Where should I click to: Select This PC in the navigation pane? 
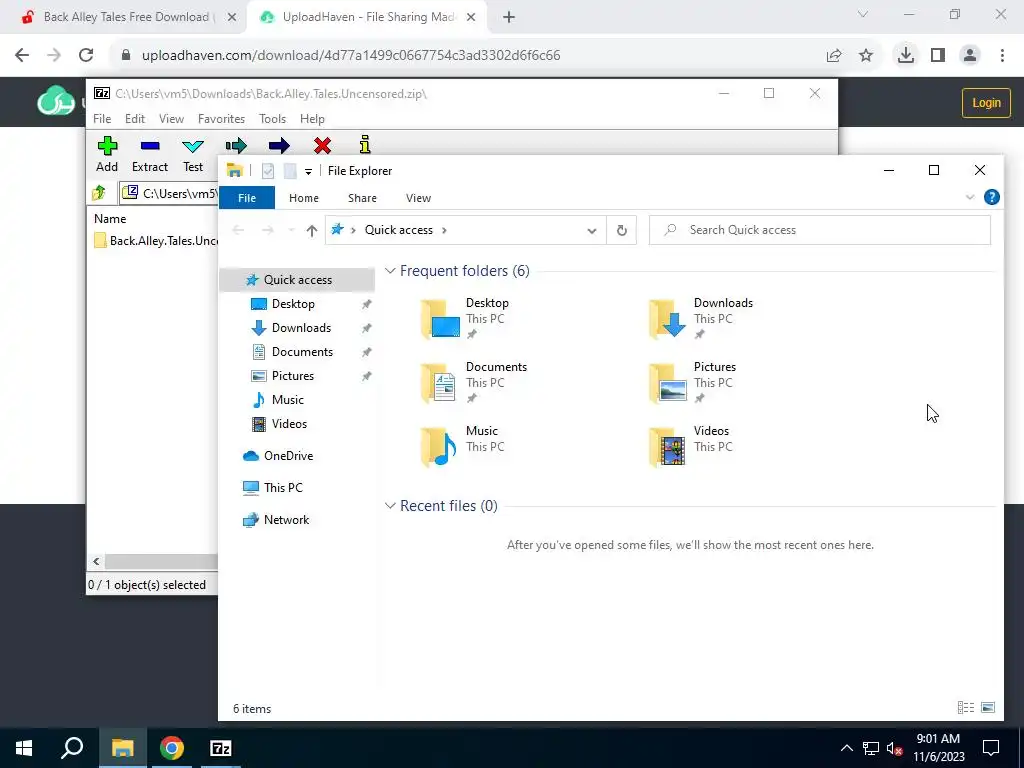(x=283, y=488)
